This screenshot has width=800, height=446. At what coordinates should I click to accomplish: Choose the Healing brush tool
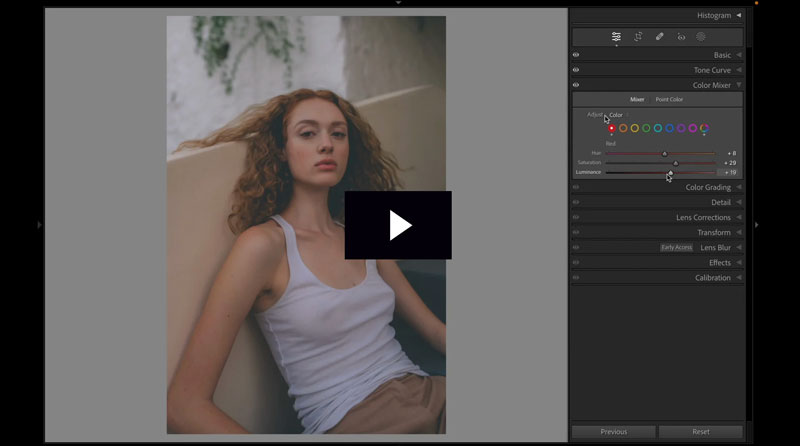[659, 37]
